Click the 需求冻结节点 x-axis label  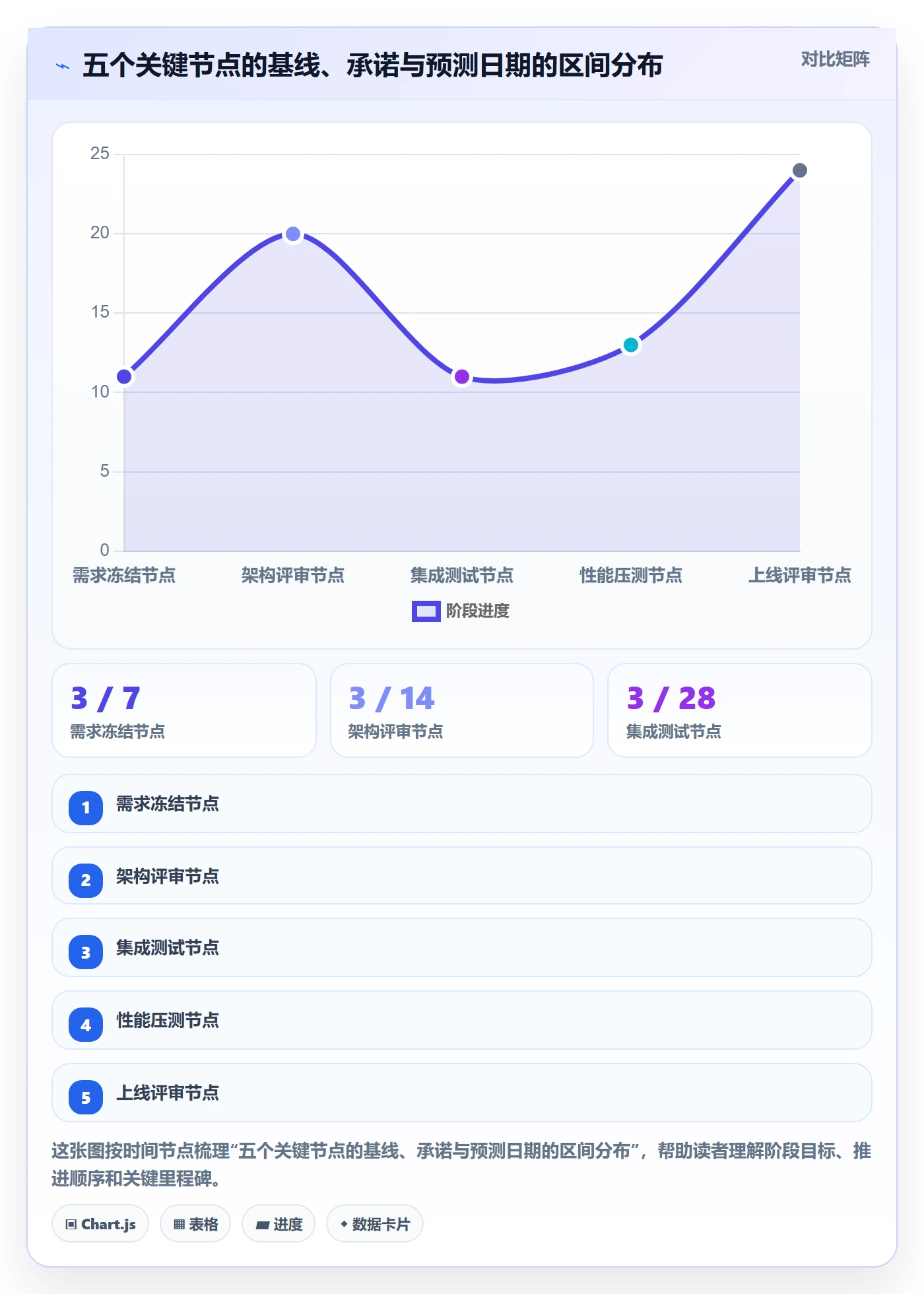pyautogui.click(x=124, y=576)
